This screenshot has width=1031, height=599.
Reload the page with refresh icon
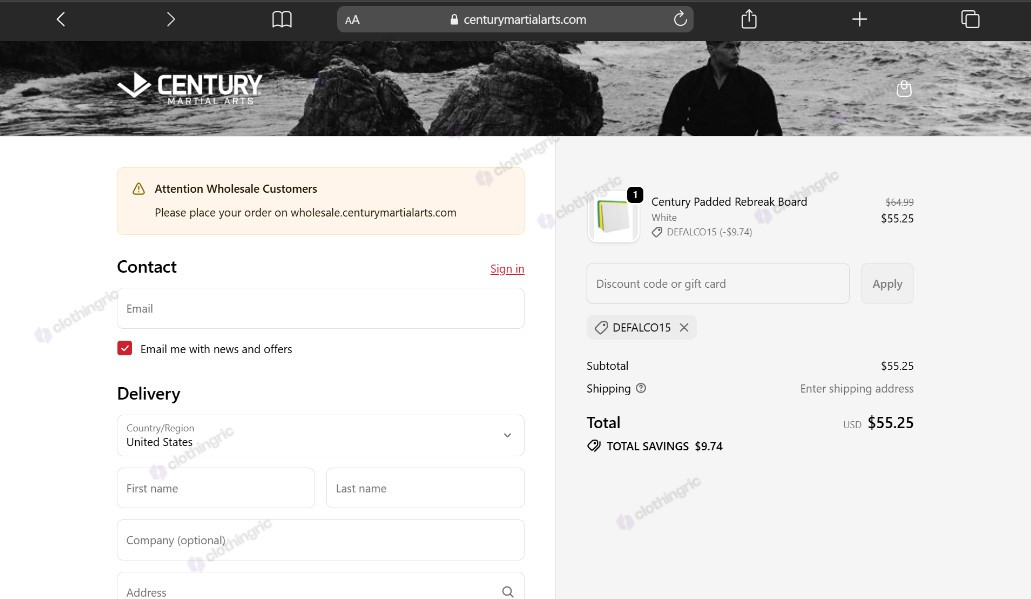pos(680,18)
